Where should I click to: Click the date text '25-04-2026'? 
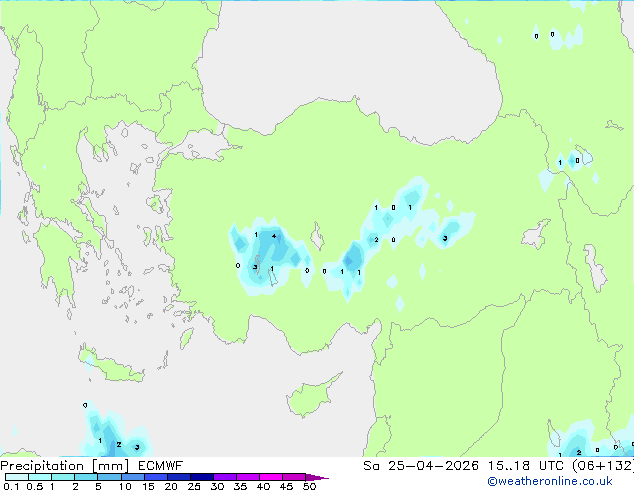click(x=433, y=466)
